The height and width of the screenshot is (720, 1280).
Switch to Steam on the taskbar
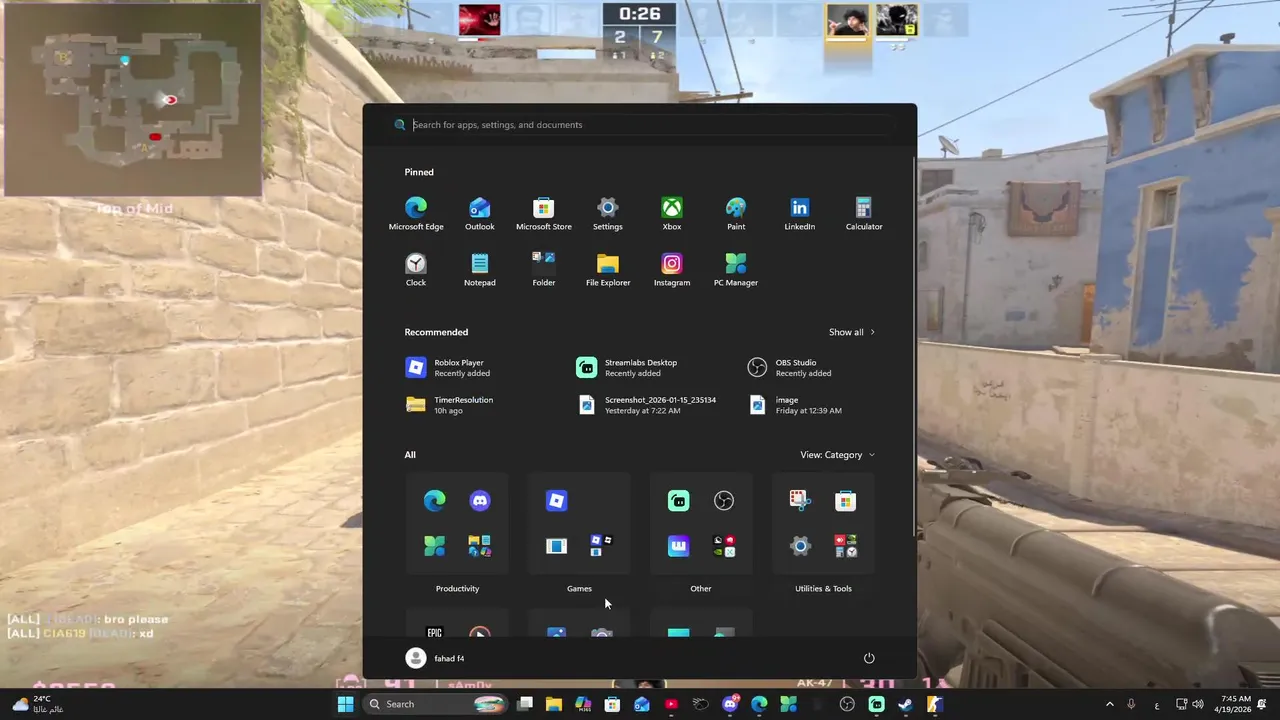905,704
